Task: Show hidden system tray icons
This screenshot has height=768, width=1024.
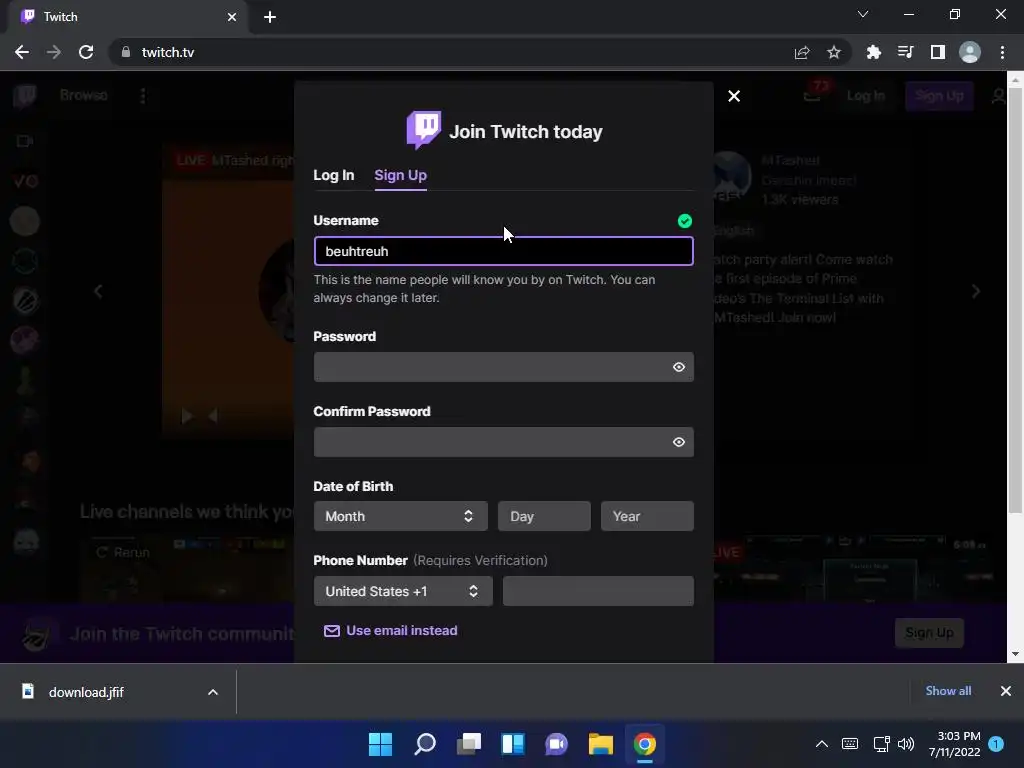Action: [822, 744]
